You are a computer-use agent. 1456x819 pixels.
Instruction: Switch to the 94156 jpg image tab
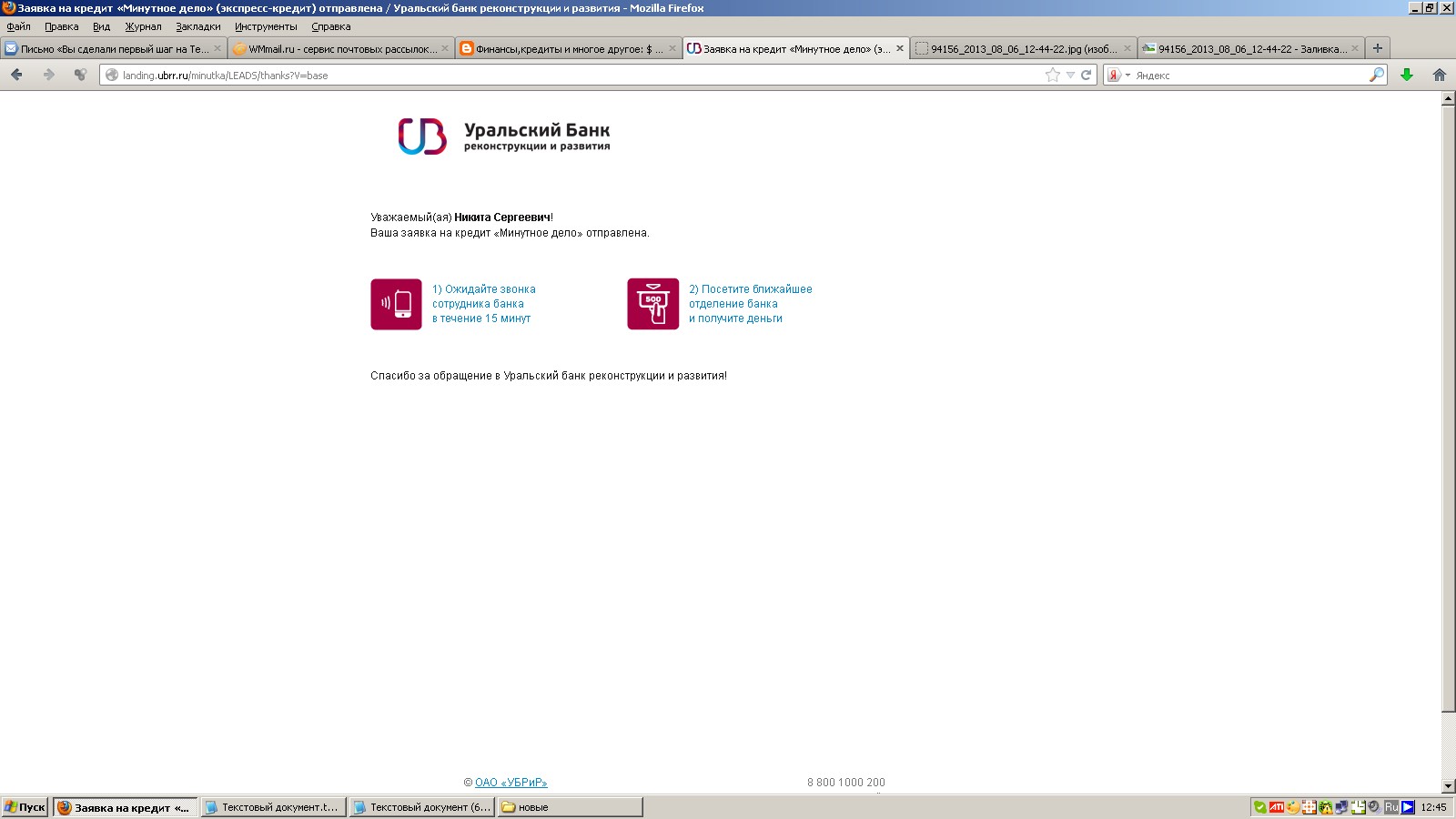(1024, 49)
